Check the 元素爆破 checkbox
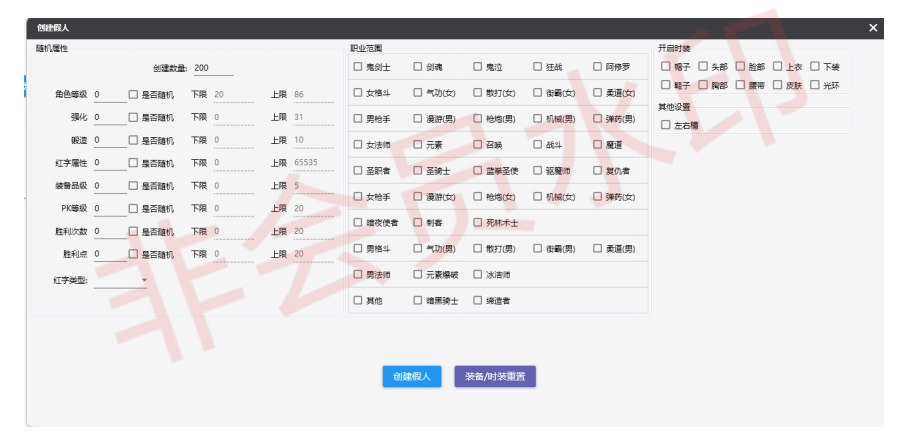 click(x=418, y=274)
